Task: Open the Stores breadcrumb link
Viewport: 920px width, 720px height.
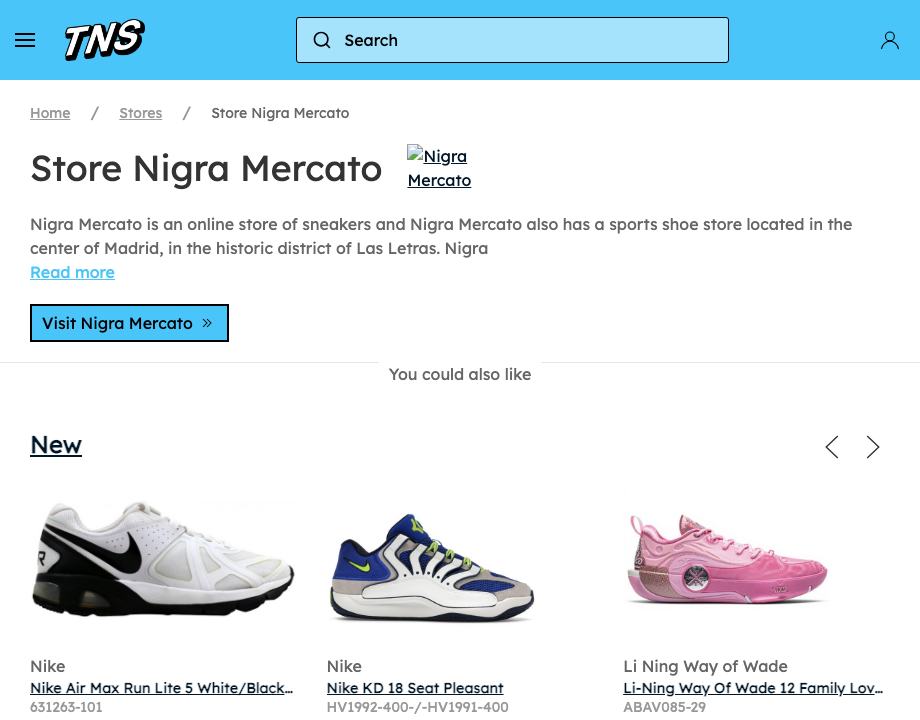Action: point(140,113)
